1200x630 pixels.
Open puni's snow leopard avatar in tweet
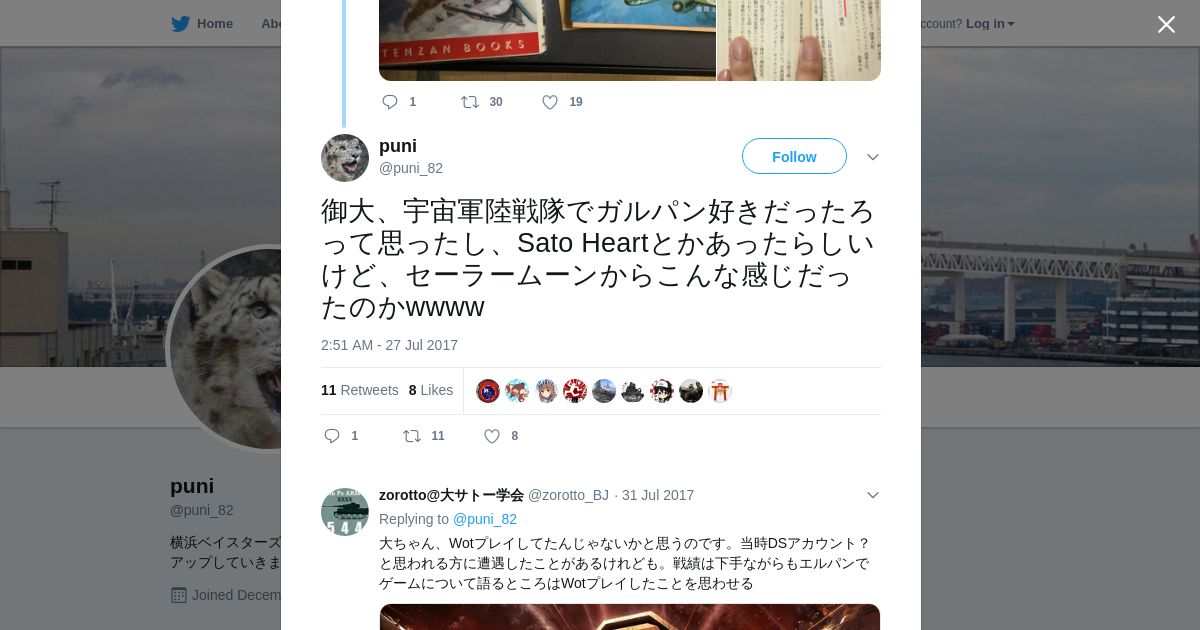click(x=345, y=158)
